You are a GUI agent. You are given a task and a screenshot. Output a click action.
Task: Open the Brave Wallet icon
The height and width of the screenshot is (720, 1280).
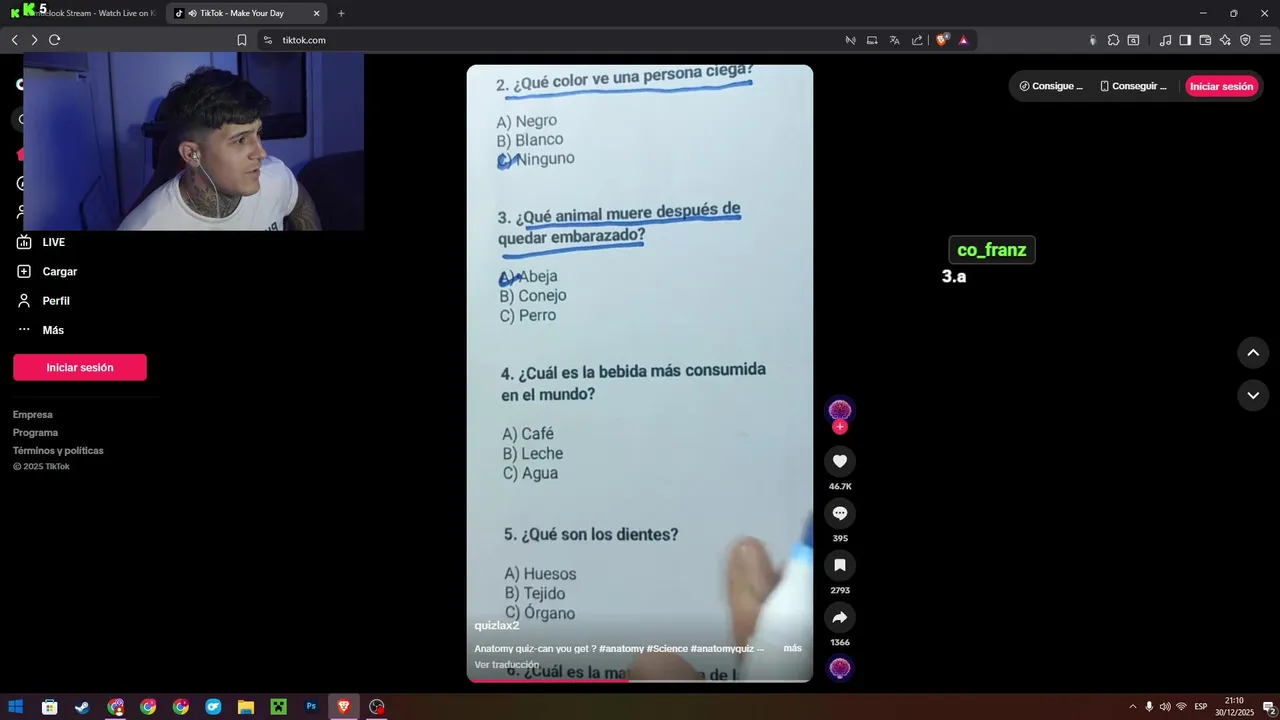(x=1205, y=40)
